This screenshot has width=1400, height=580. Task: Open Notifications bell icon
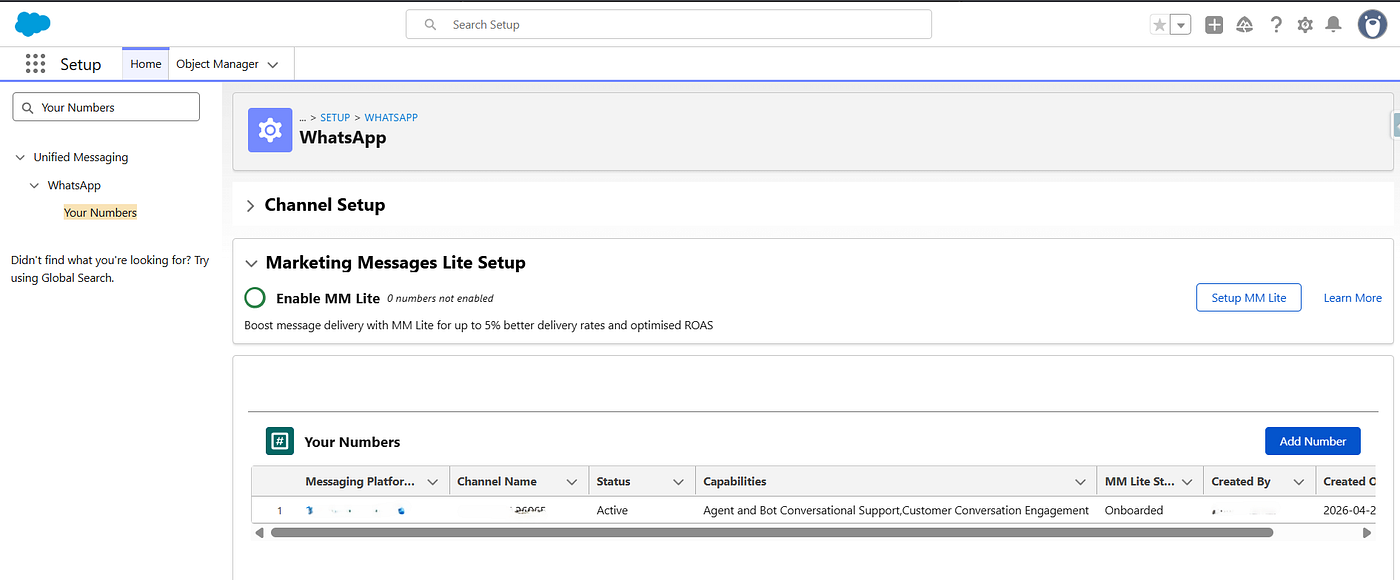pyautogui.click(x=1334, y=25)
